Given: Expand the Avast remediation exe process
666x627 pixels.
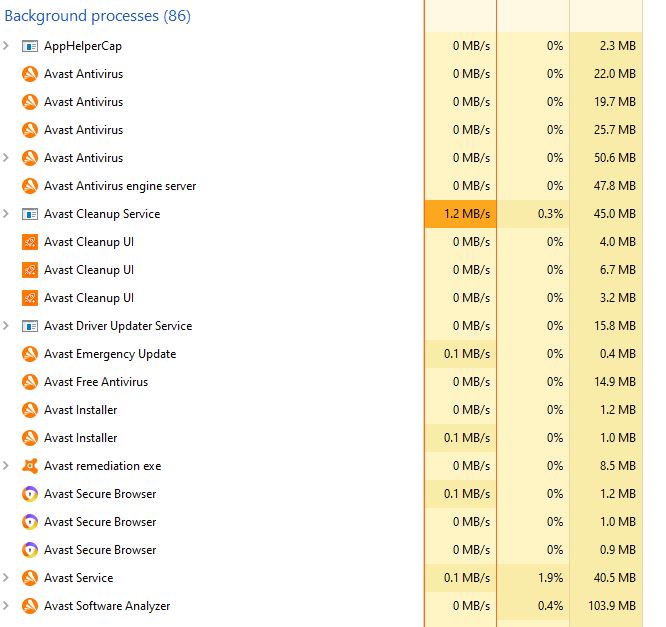Looking at the screenshot, I should tap(6, 466).
